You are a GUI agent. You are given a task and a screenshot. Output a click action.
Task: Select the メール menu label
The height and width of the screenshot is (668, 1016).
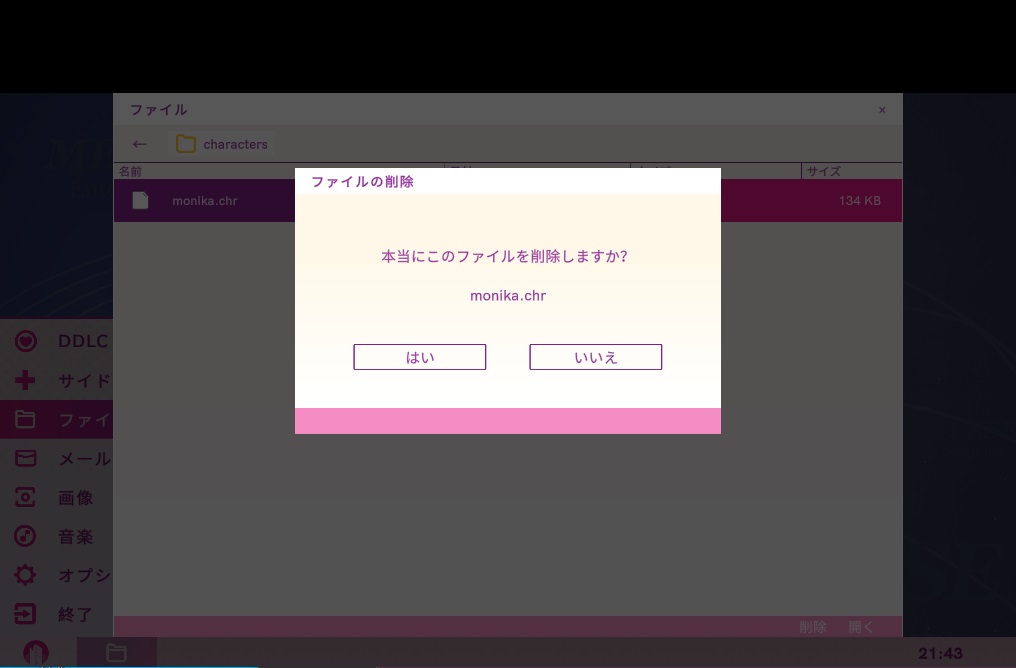[x=85, y=459]
